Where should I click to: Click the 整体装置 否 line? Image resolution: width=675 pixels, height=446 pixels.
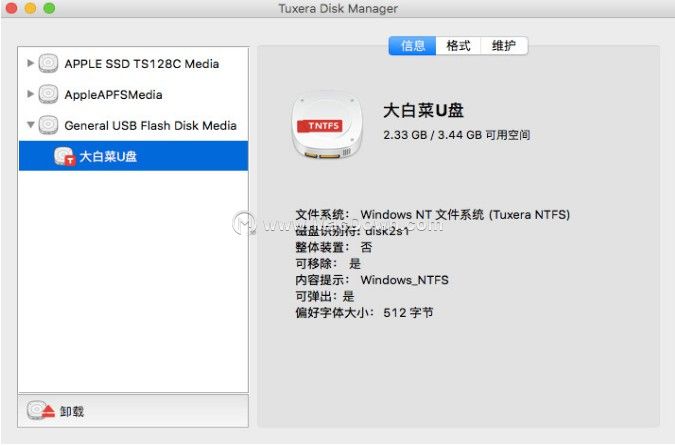pyautogui.click(x=334, y=247)
